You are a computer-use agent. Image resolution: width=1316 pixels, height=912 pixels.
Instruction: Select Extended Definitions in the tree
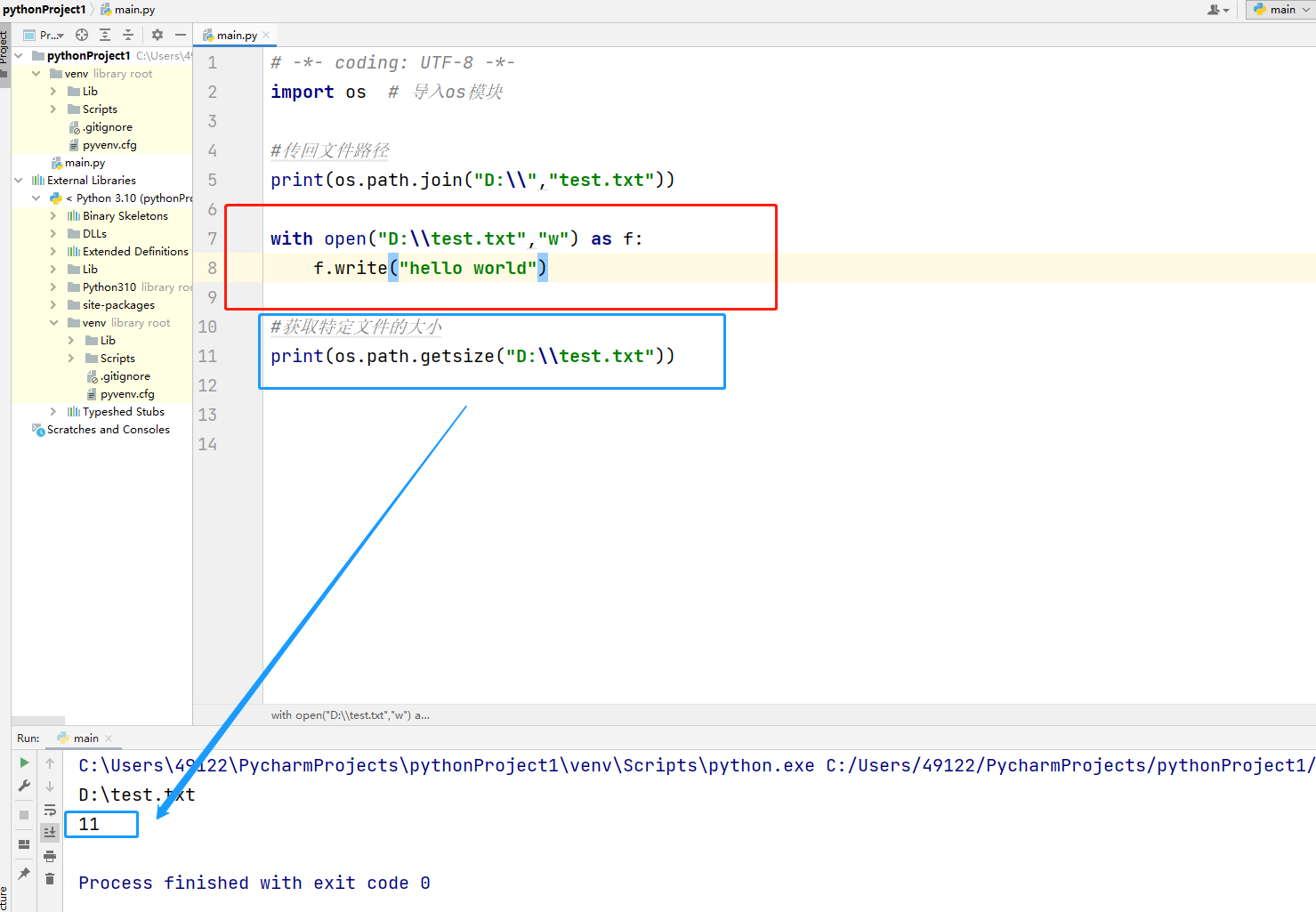coord(135,252)
